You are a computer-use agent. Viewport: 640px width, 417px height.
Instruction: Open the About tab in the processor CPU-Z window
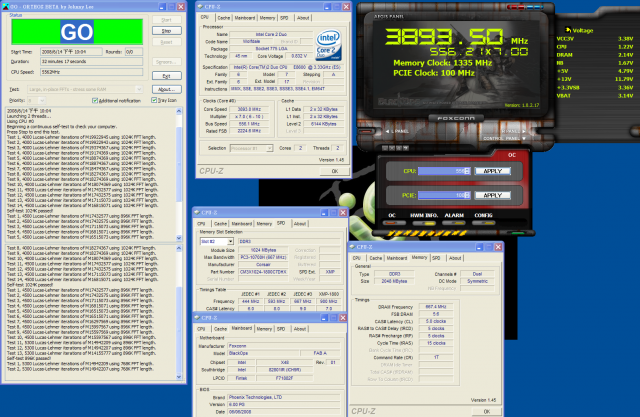pyautogui.click(x=303, y=18)
